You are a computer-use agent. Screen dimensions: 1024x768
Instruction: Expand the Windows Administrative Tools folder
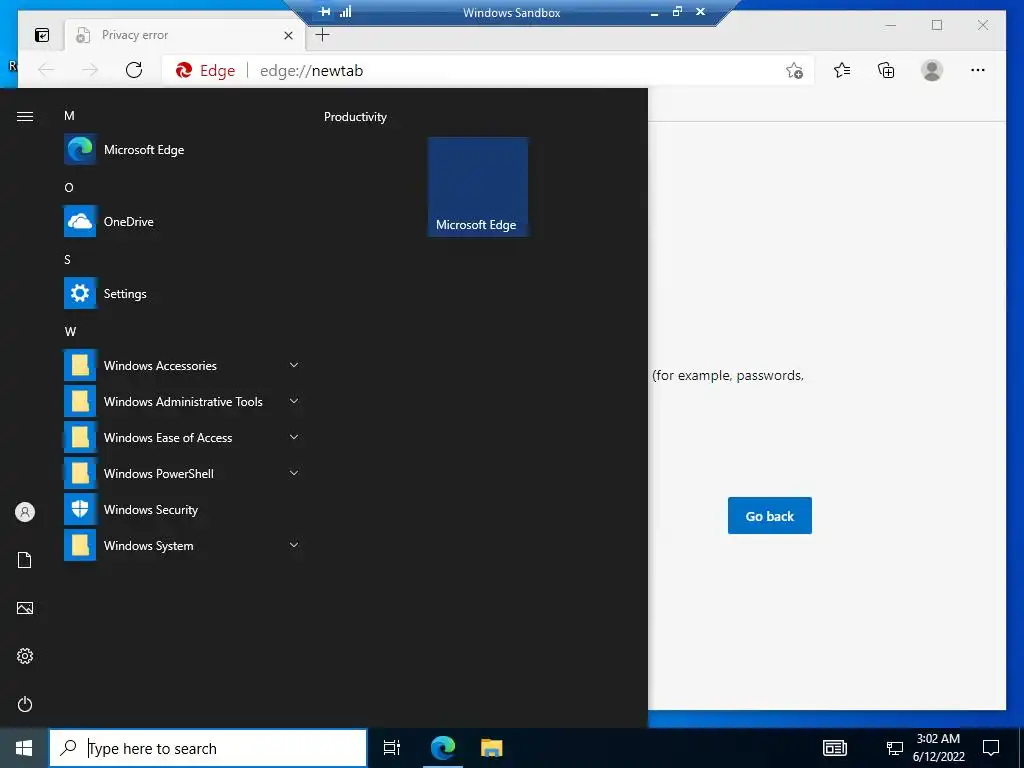[182, 401]
